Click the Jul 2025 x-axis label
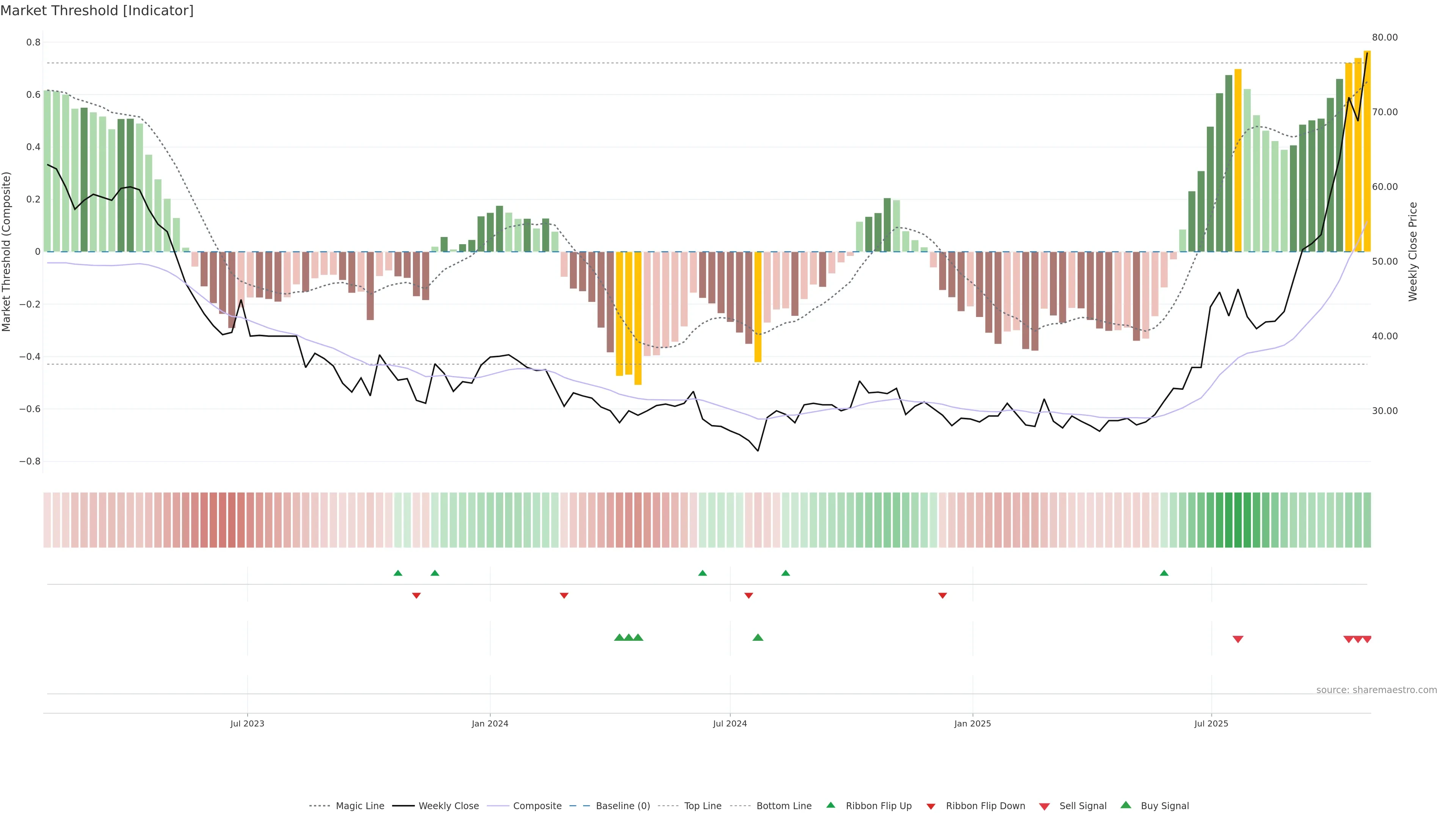This screenshot has width=1456, height=819. pyautogui.click(x=1211, y=723)
